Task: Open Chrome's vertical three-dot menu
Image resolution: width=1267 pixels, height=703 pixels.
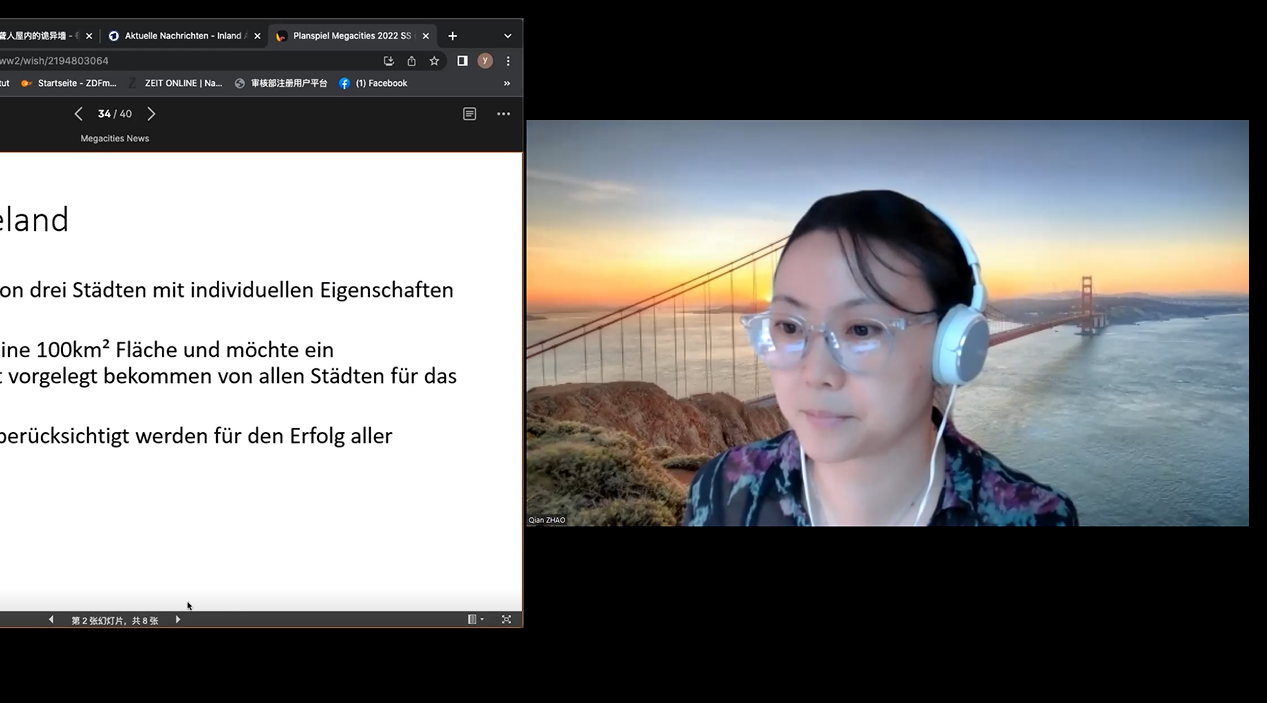Action: point(508,61)
